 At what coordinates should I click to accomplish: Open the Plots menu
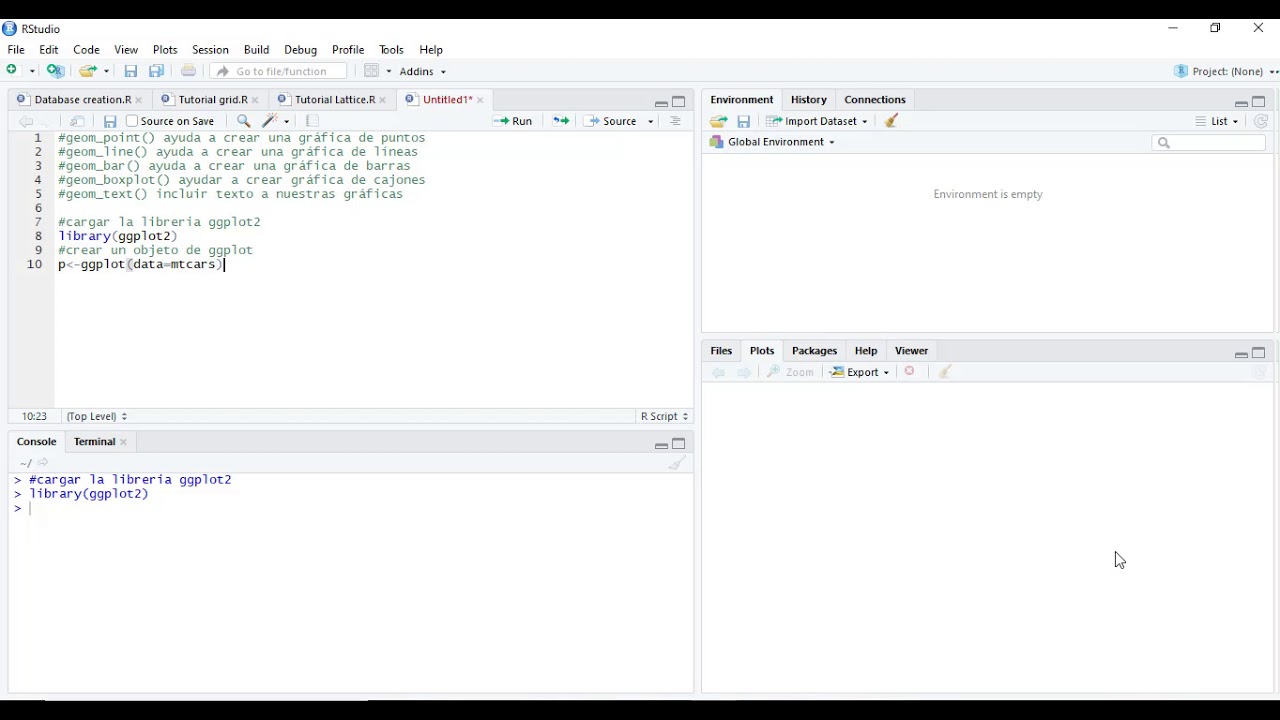point(165,49)
